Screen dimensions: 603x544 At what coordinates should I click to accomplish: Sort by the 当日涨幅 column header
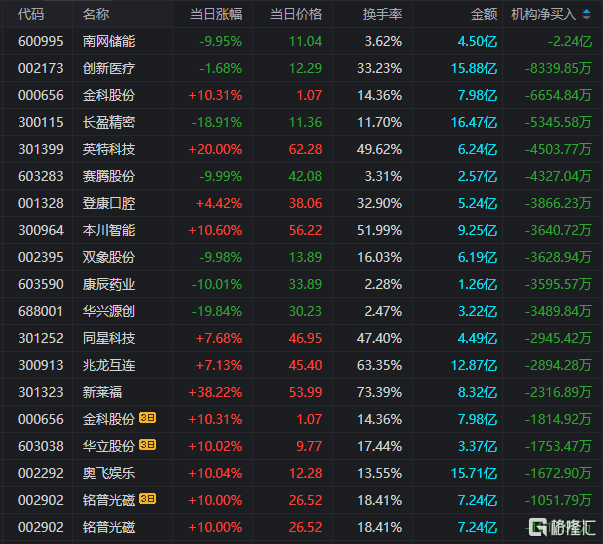pos(216,14)
